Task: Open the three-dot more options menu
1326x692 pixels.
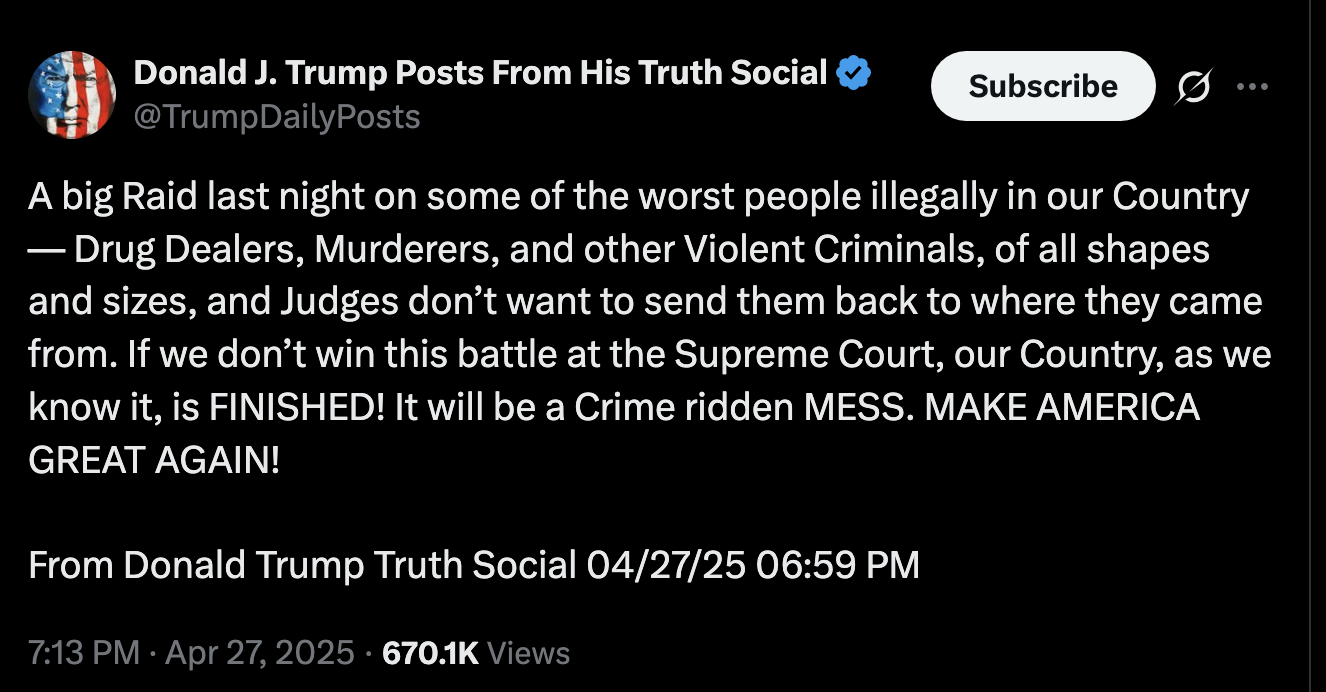Action: pyautogui.click(x=1252, y=87)
